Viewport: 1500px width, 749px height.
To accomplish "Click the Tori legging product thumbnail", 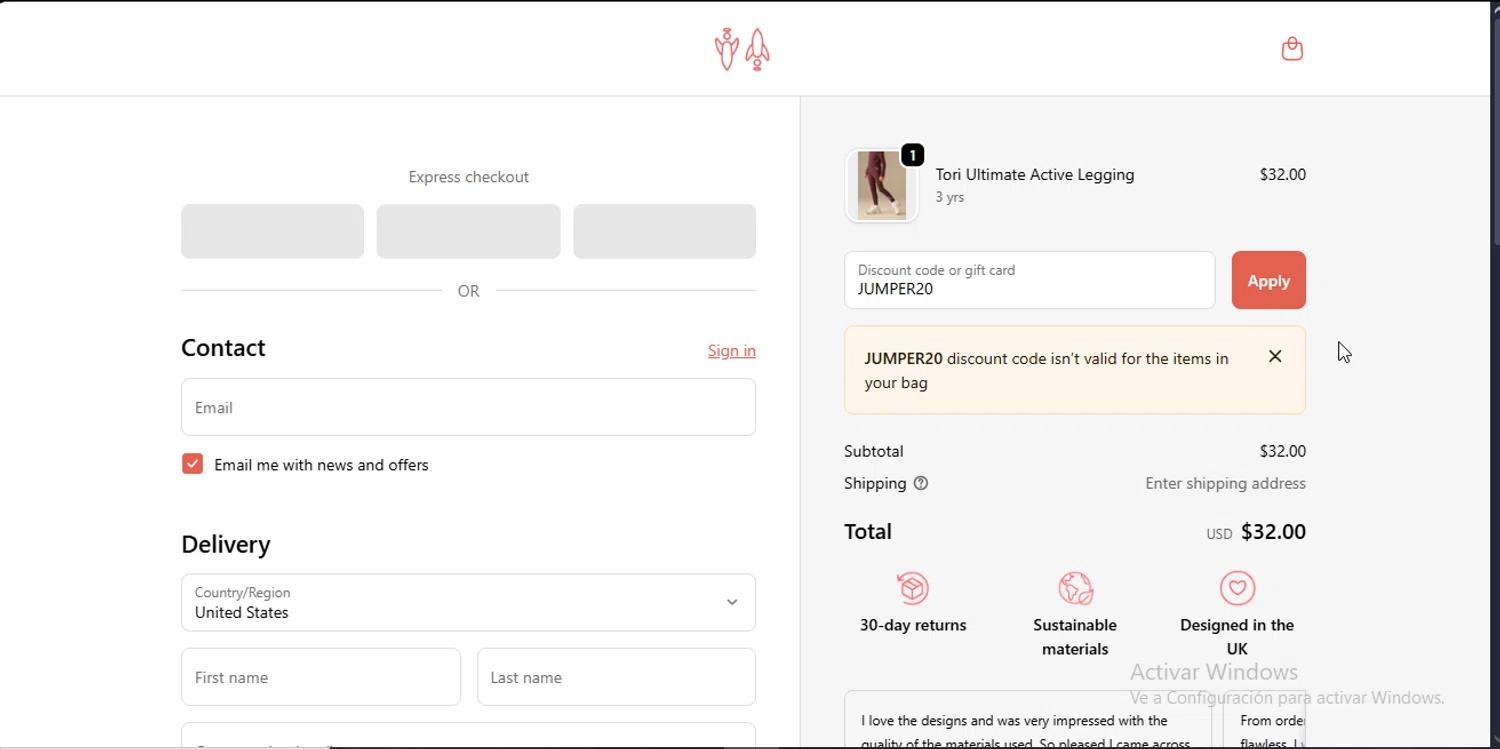I will click(881, 186).
